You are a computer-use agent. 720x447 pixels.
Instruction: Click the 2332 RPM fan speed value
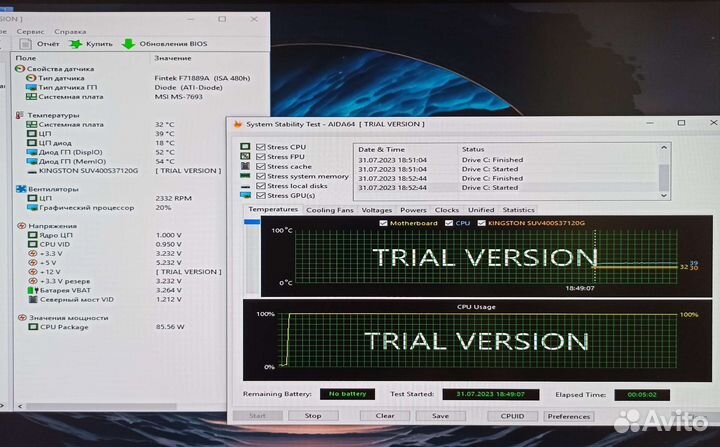point(174,198)
